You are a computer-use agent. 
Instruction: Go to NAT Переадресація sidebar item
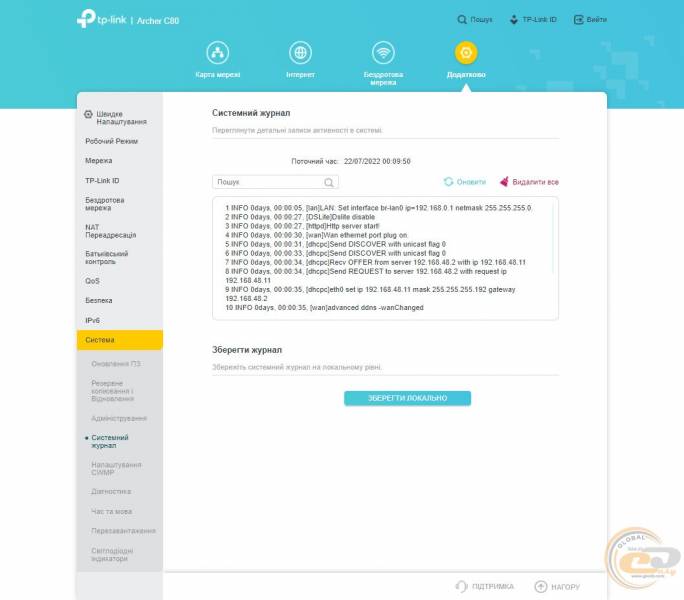coord(110,231)
